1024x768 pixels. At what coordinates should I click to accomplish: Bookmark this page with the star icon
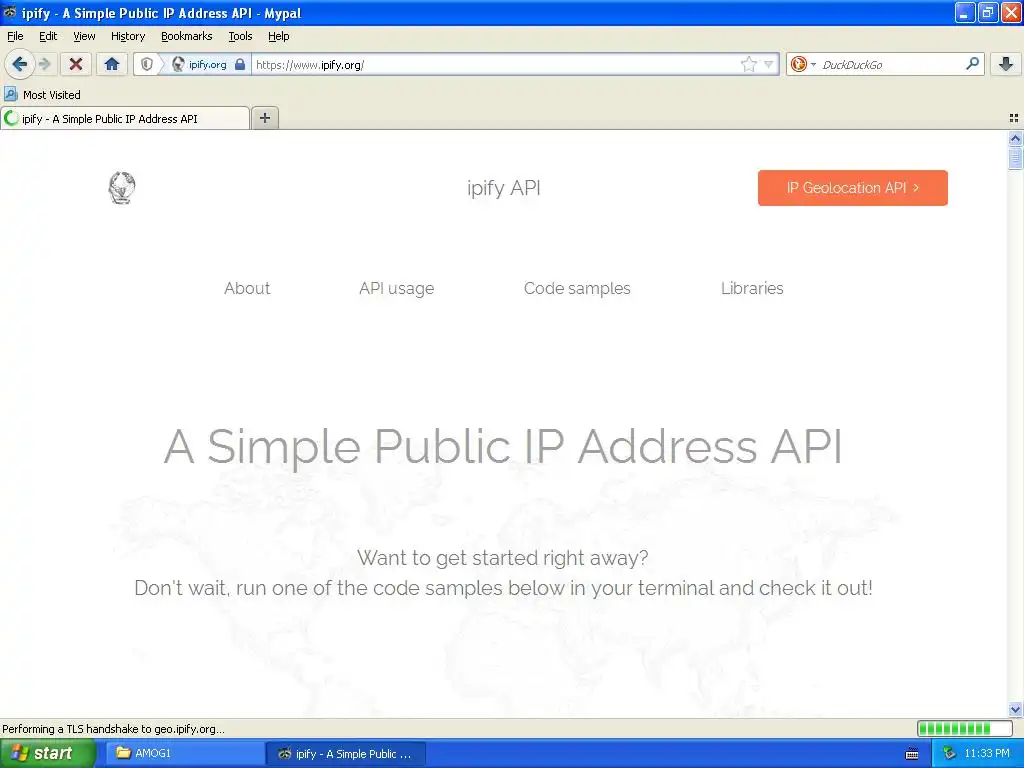[x=748, y=64]
